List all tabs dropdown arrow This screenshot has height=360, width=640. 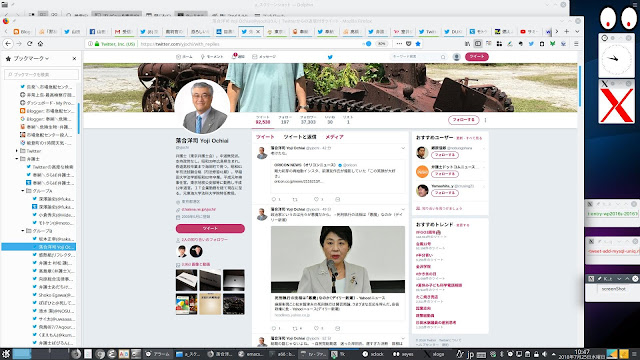pos(577,31)
